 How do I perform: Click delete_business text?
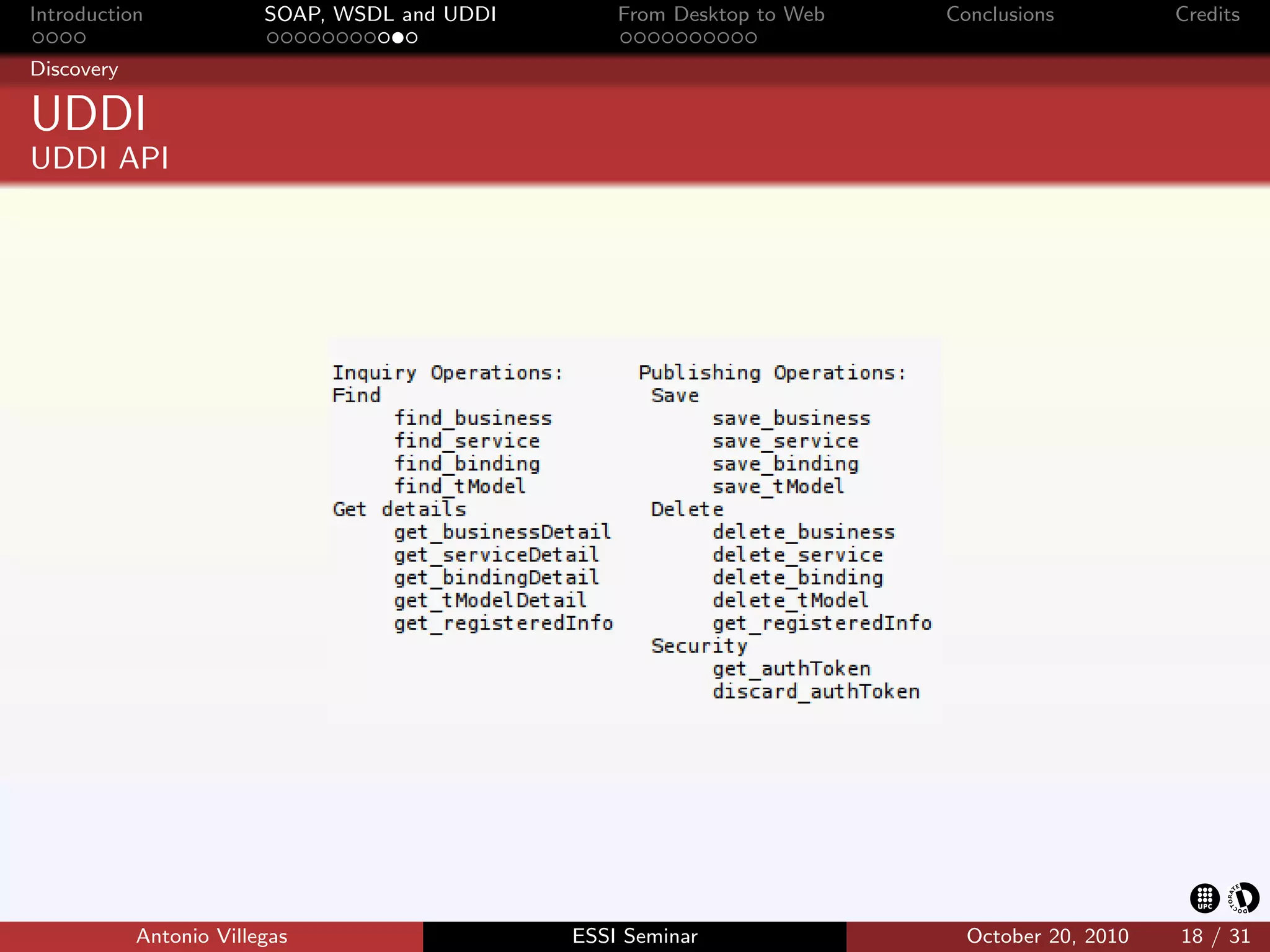pos(804,532)
